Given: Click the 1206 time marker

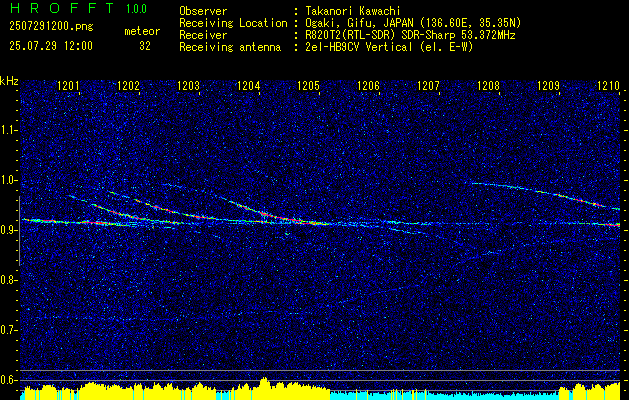Looking at the screenshot, I should pos(368,86).
